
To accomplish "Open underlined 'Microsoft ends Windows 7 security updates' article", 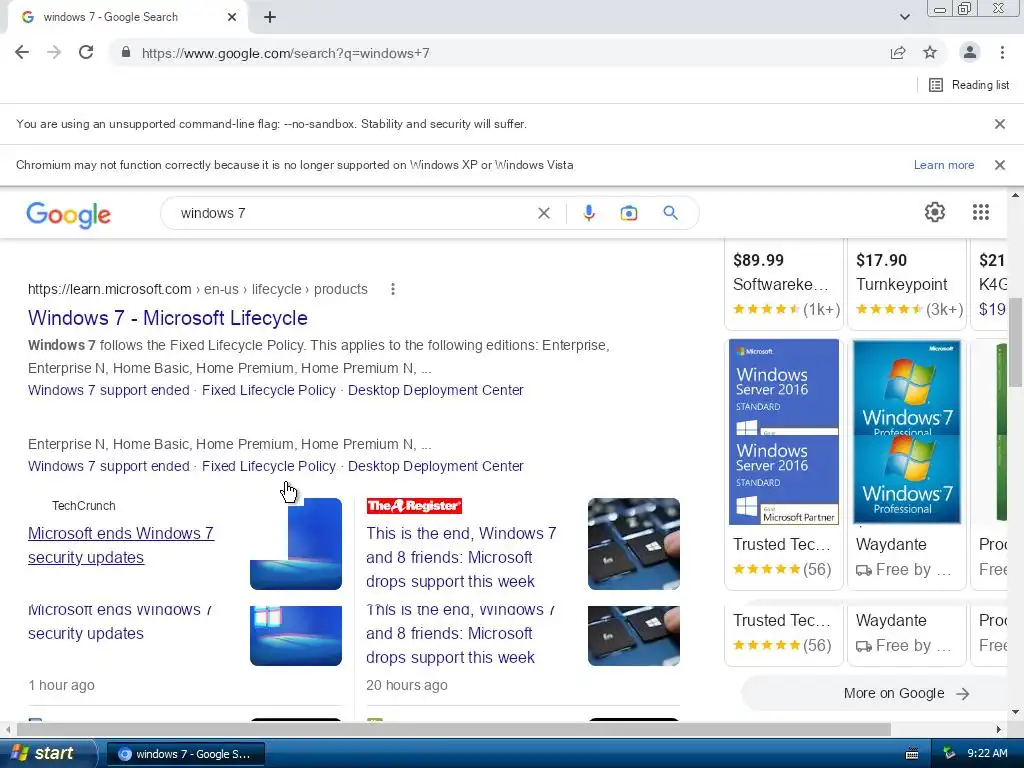I will tap(121, 545).
